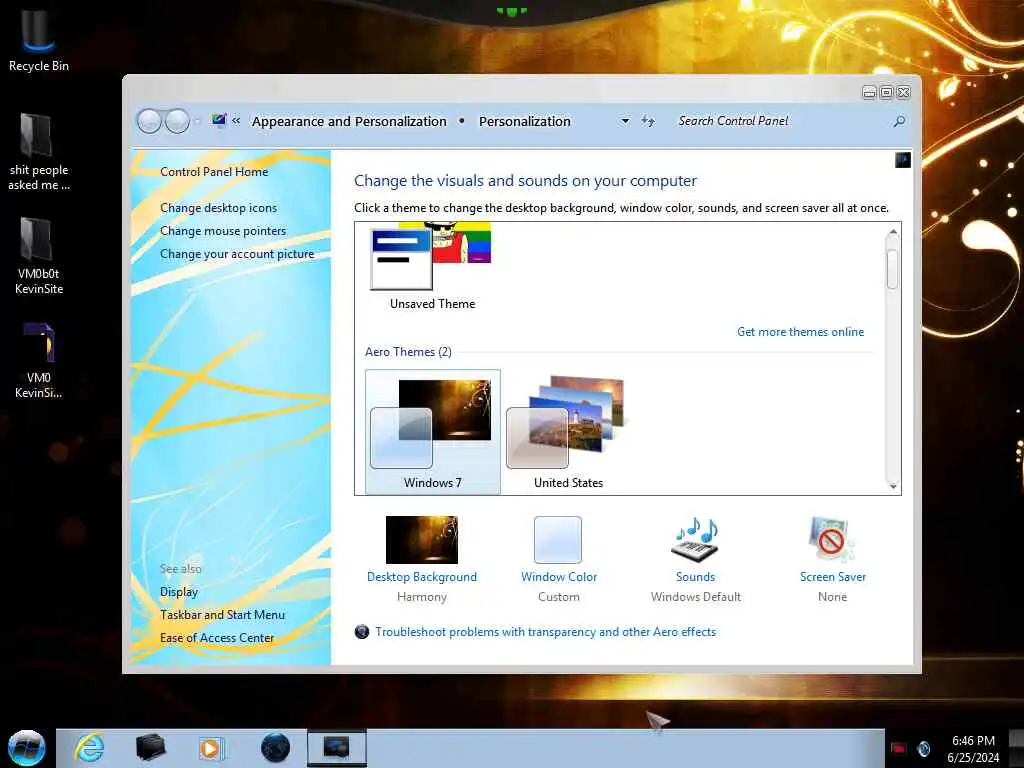Image resolution: width=1024 pixels, height=768 pixels.
Task: Open Desktop Background thumbnail icon
Action: (x=422, y=539)
